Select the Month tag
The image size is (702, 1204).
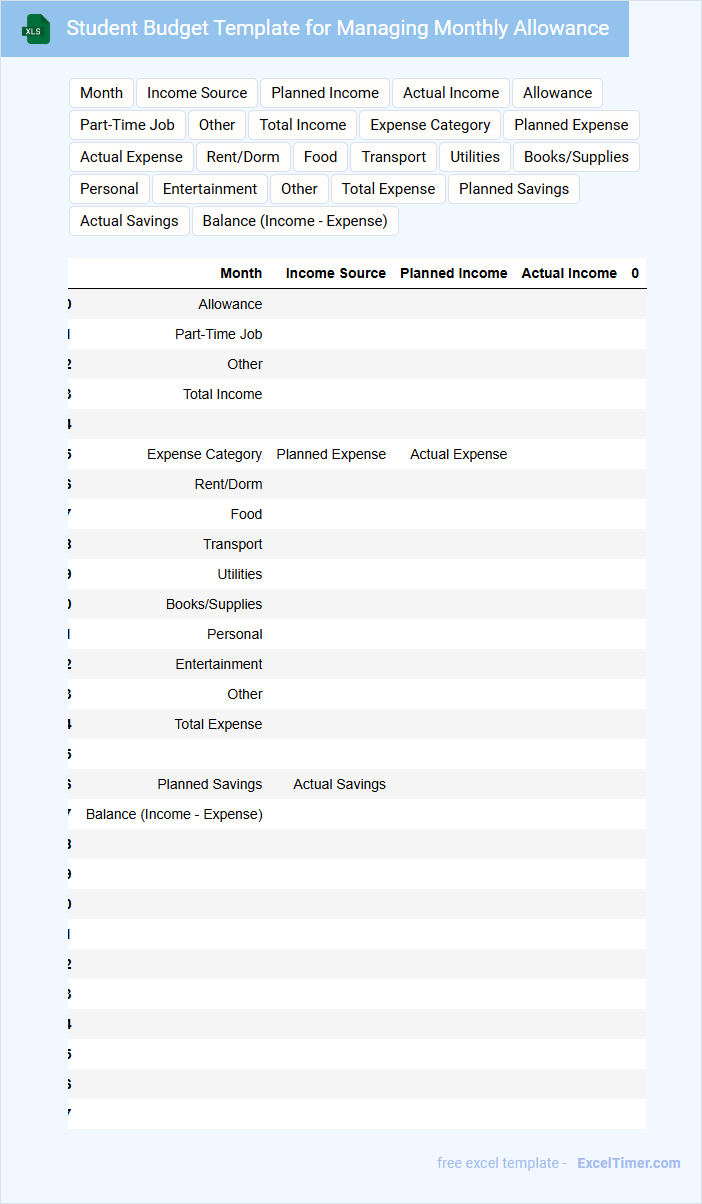point(101,93)
